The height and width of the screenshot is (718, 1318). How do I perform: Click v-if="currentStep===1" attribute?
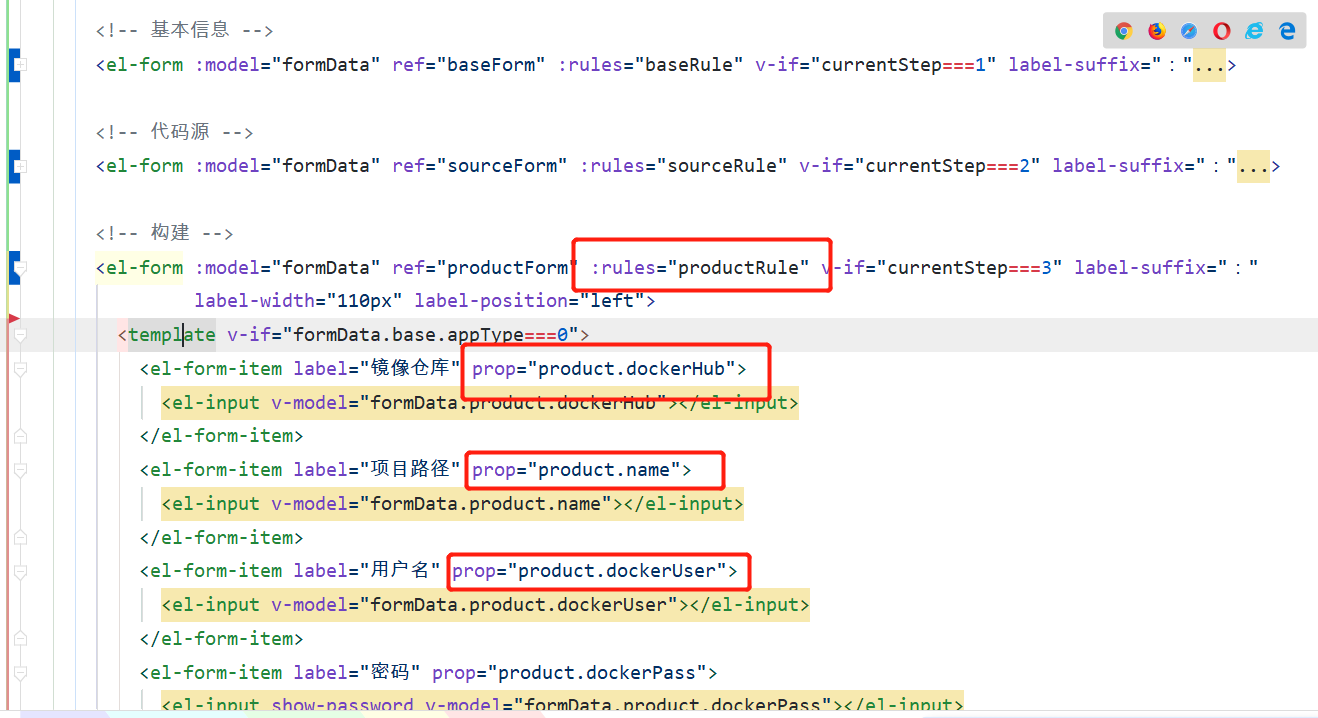[x=876, y=66]
